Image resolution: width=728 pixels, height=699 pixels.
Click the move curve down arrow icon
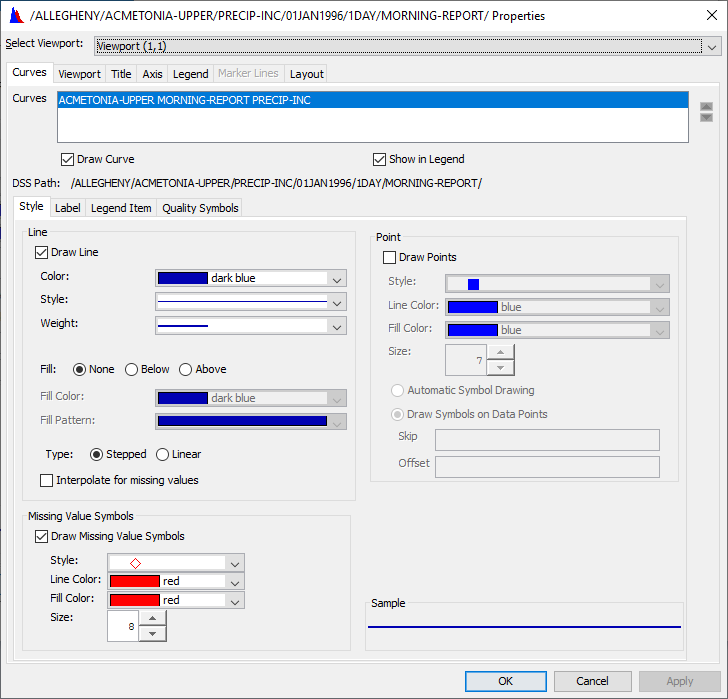coord(706,117)
